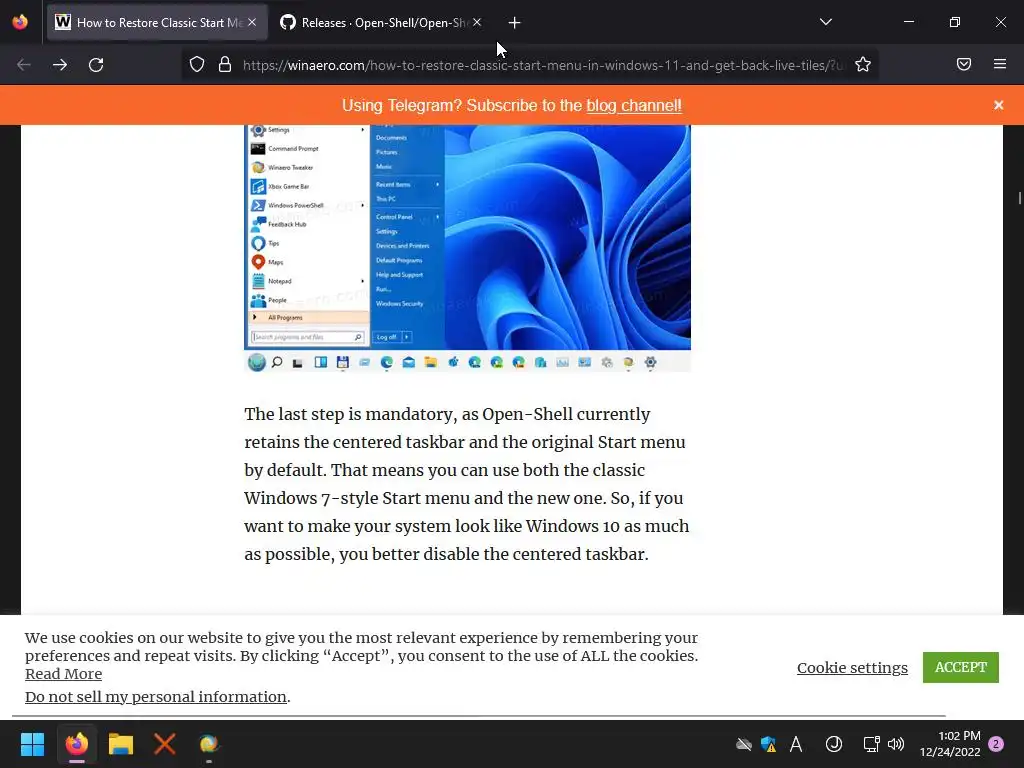This screenshot has height=768, width=1024.
Task: Click the winaero.com address bar
Action: [542, 65]
